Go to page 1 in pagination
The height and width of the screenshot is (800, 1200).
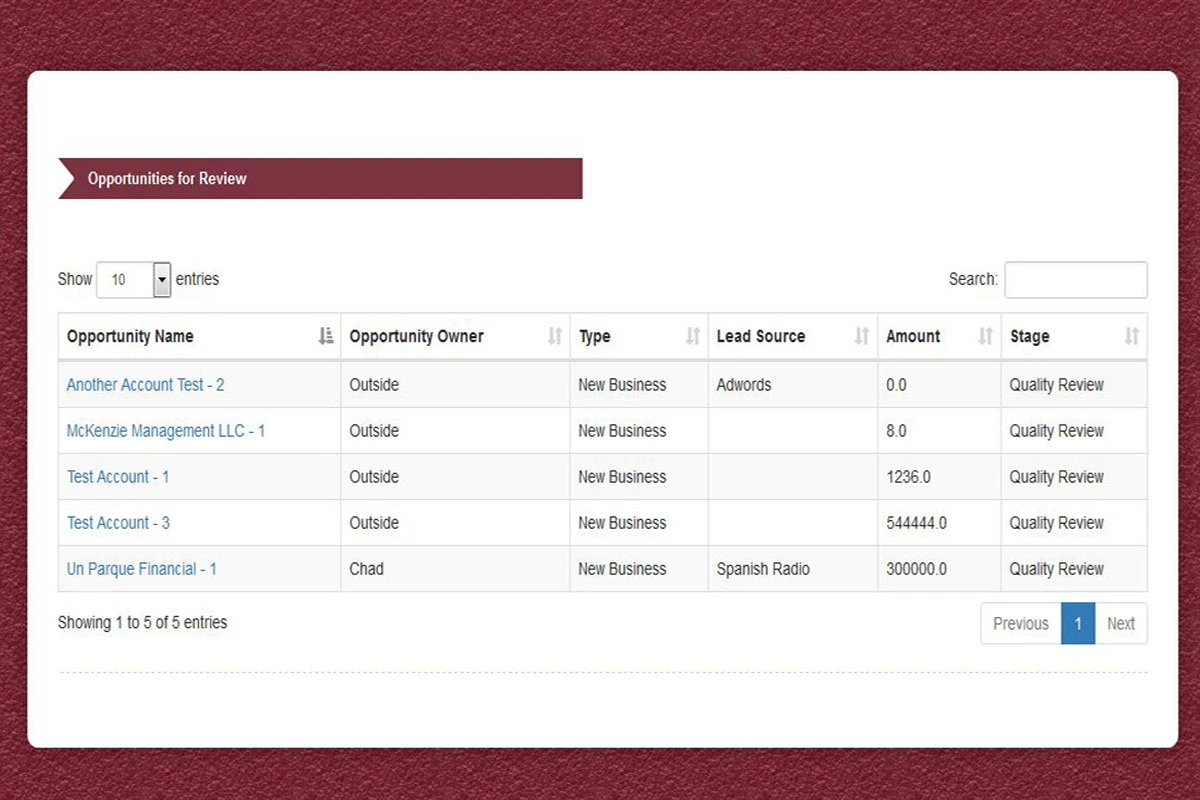click(x=1077, y=623)
